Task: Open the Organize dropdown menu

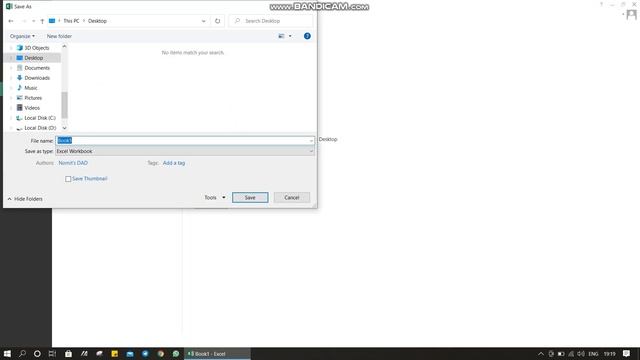Action: tap(22, 36)
